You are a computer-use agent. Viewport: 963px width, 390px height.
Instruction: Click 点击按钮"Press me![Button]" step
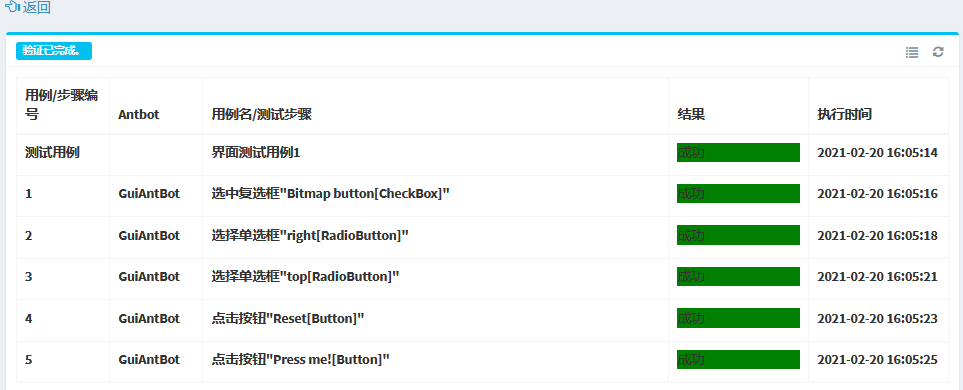301,360
